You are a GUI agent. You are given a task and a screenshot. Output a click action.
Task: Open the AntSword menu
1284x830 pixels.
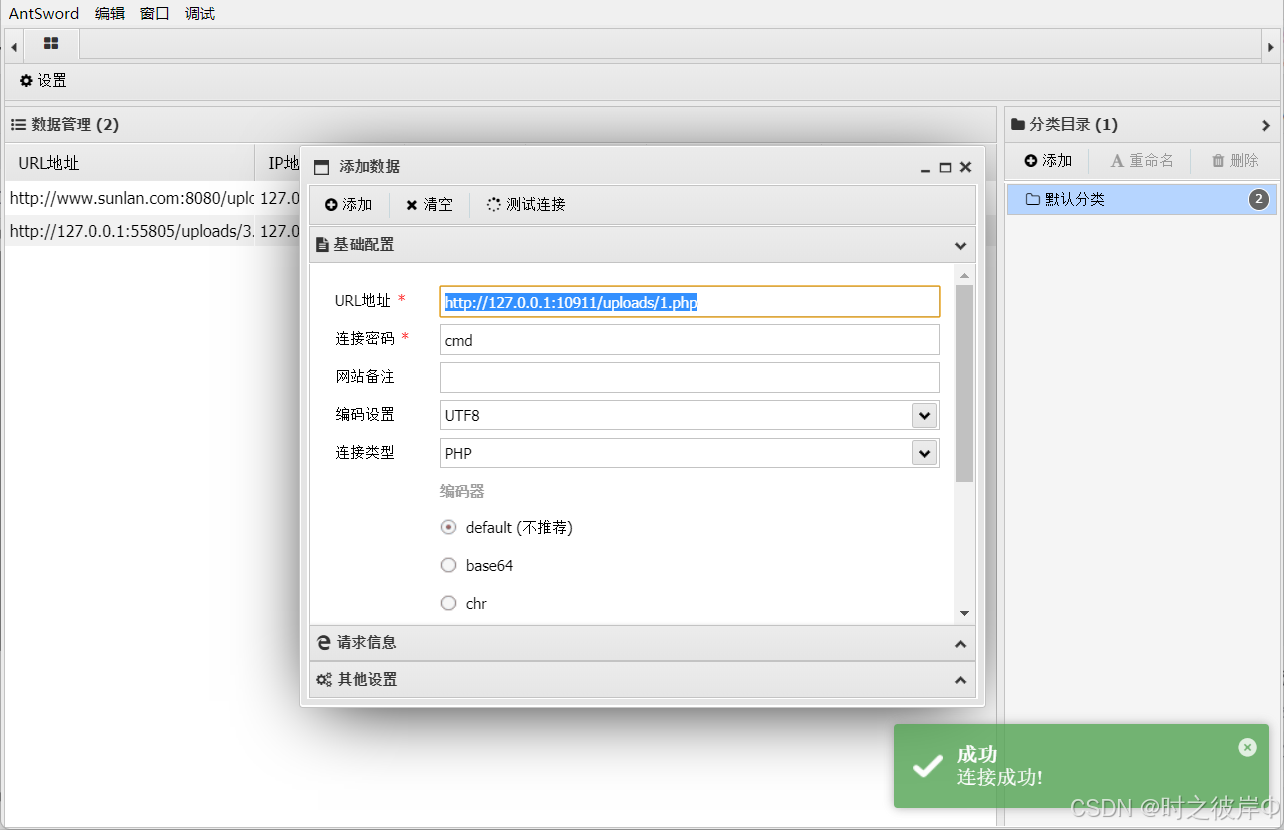point(44,14)
